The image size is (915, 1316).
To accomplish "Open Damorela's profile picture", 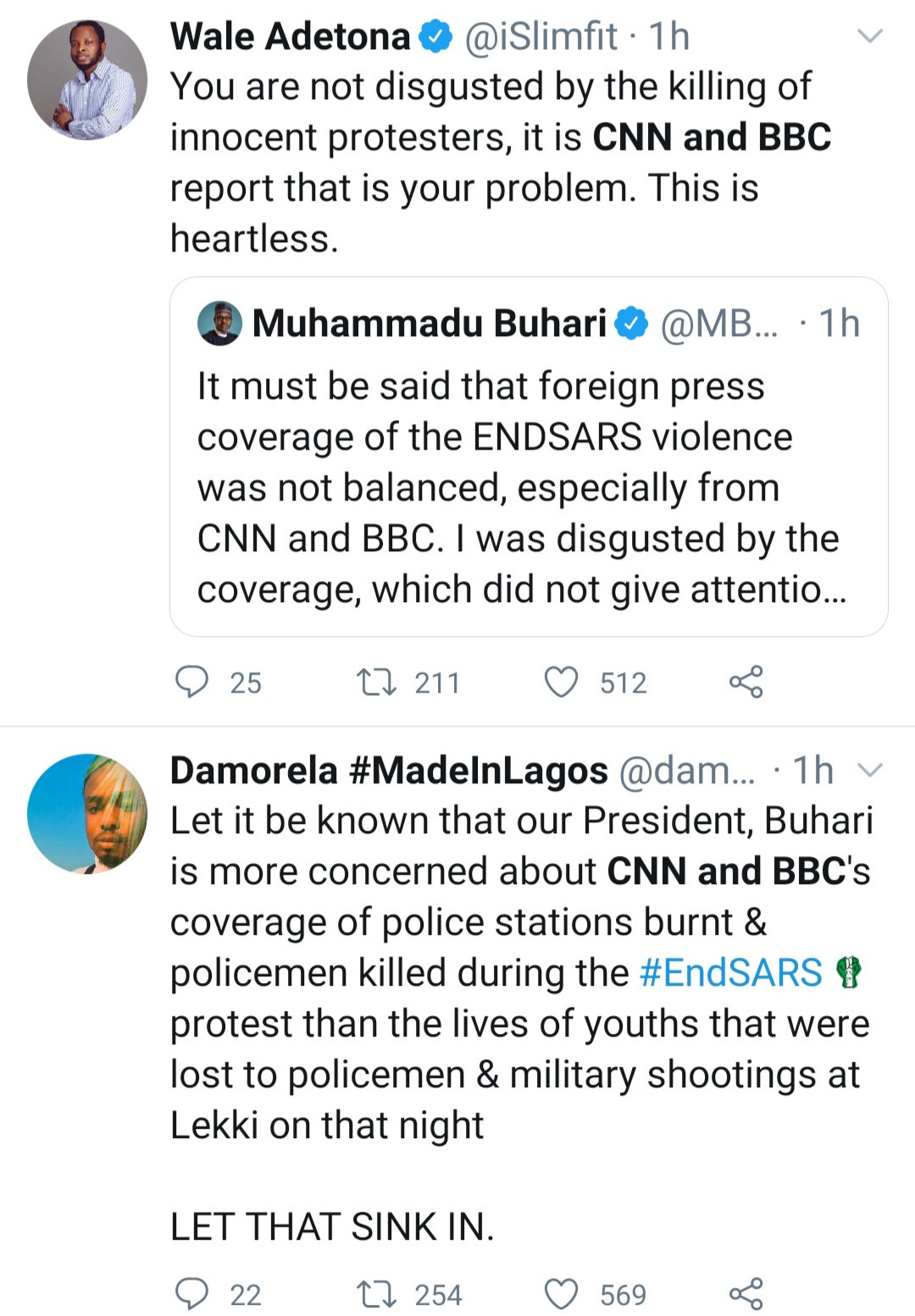I will click(x=87, y=814).
